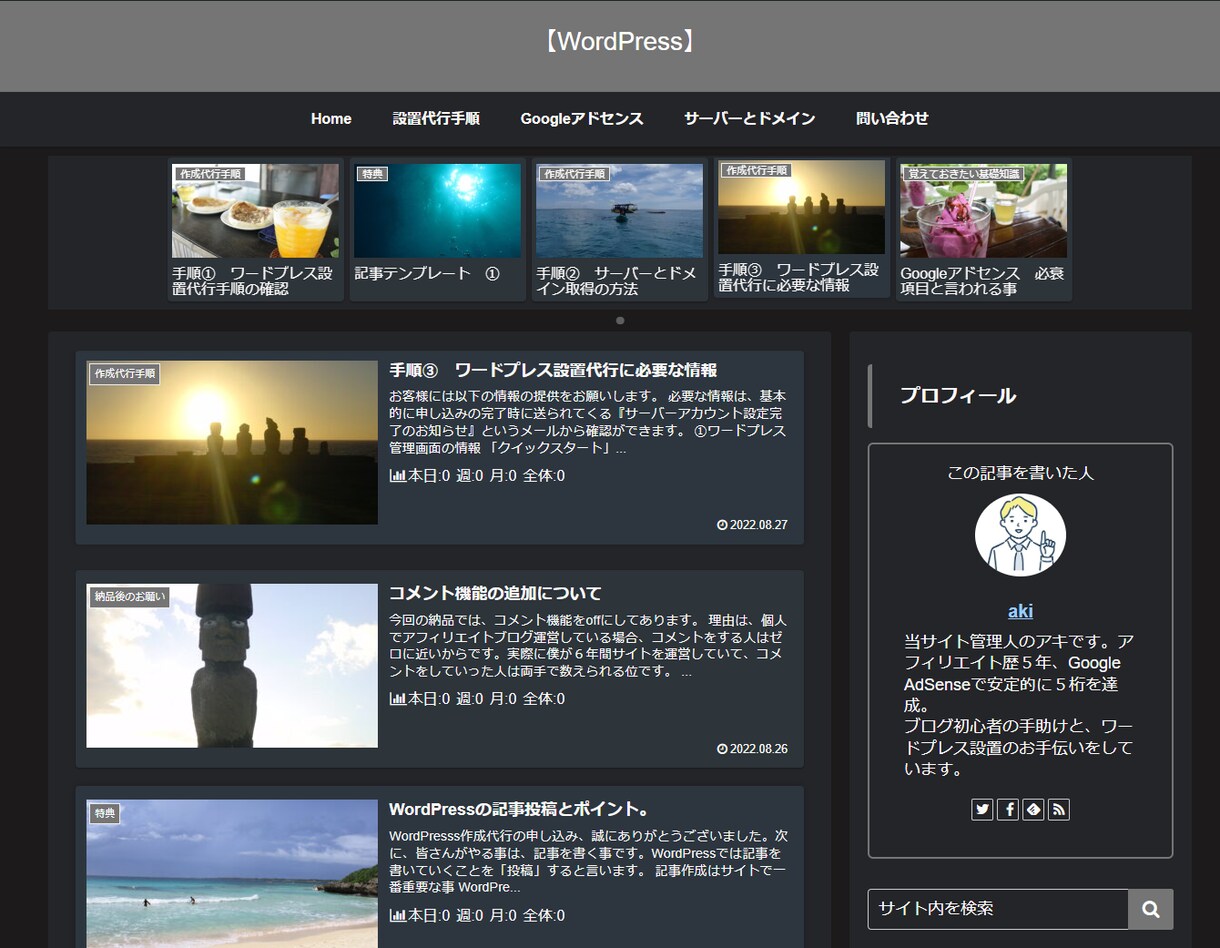Click the single moai statue thumbnail

click(x=232, y=666)
